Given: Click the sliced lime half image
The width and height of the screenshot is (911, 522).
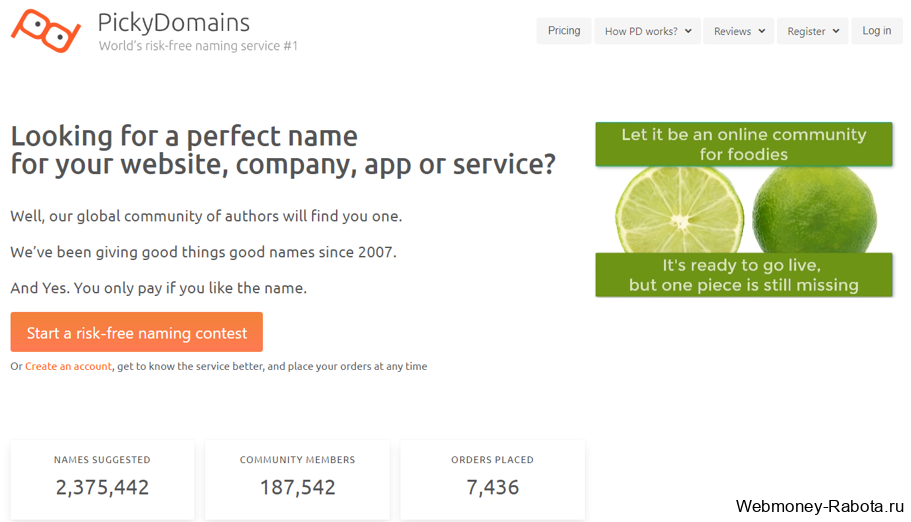Looking at the screenshot, I should point(679,210).
